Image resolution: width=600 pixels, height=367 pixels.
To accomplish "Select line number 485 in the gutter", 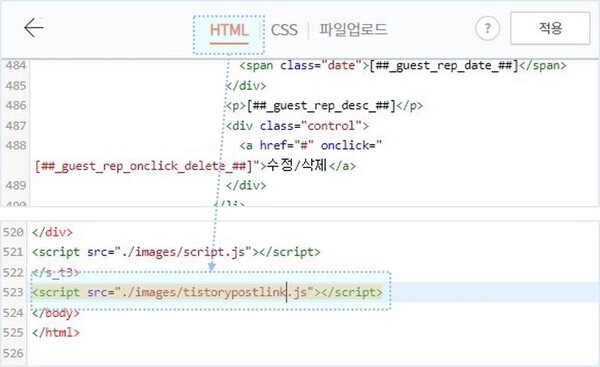I will pyautogui.click(x=16, y=86).
